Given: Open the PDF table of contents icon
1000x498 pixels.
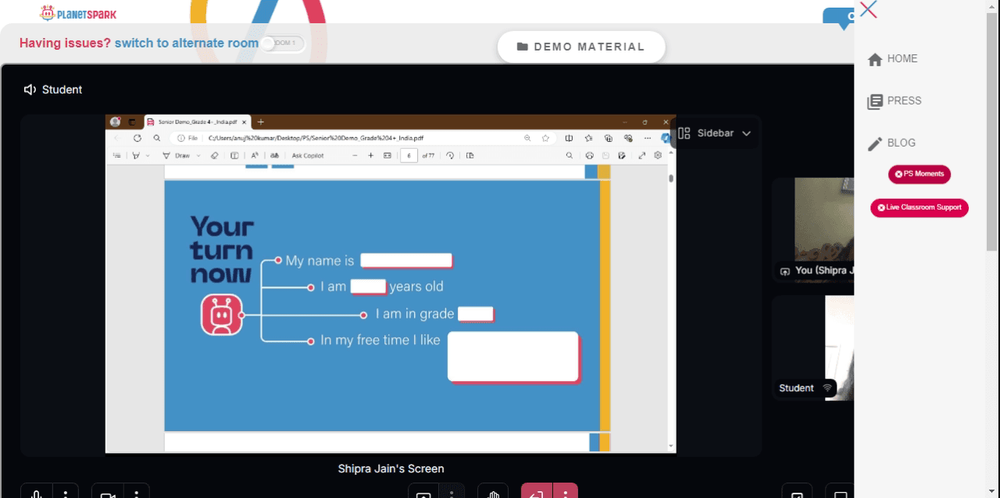Looking at the screenshot, I should [x=117, y=156].
